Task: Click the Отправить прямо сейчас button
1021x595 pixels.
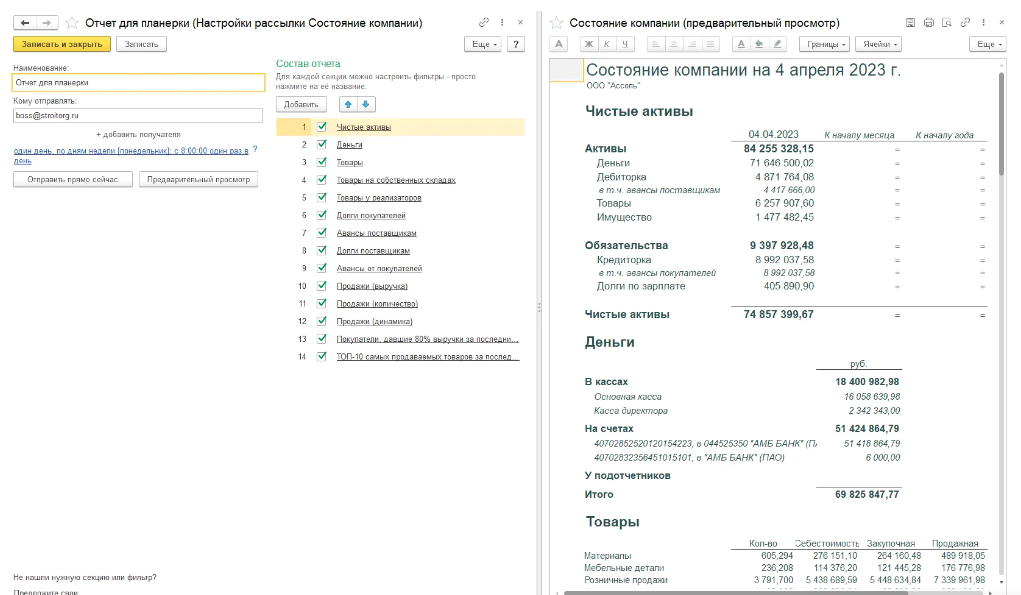Action: click(x=73, y=179)
